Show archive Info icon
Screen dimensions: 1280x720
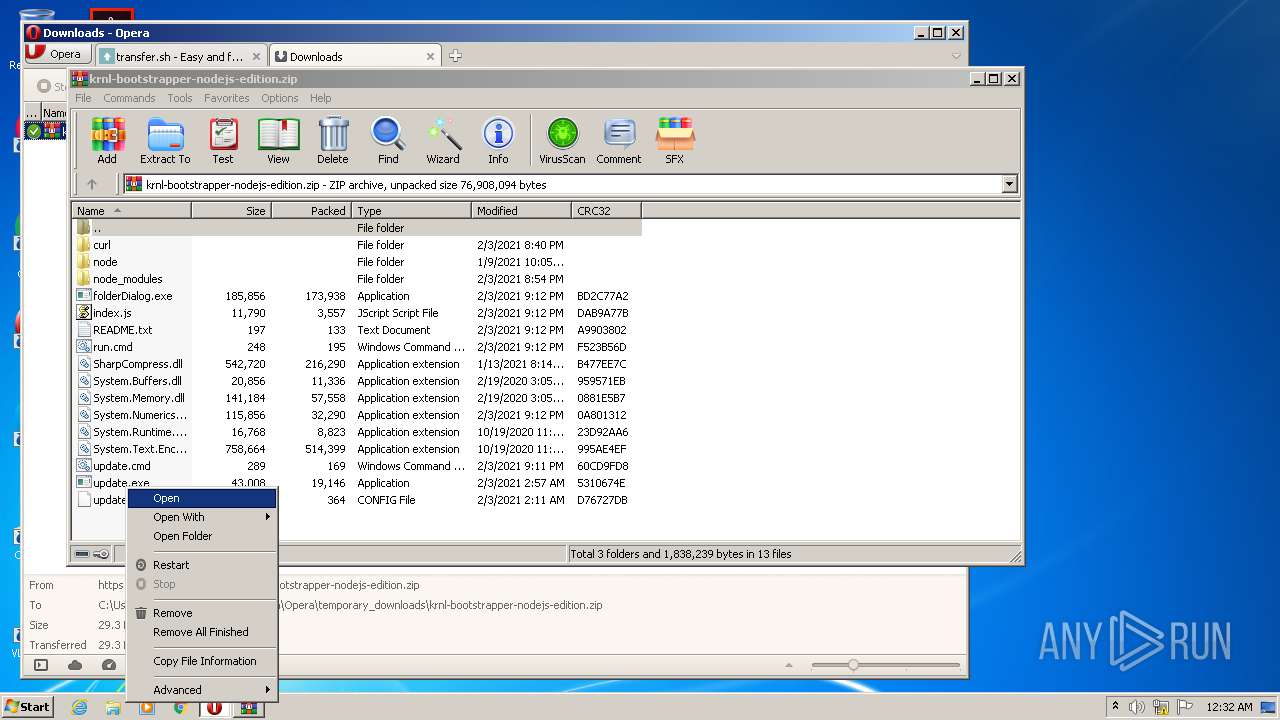[498, 140]
